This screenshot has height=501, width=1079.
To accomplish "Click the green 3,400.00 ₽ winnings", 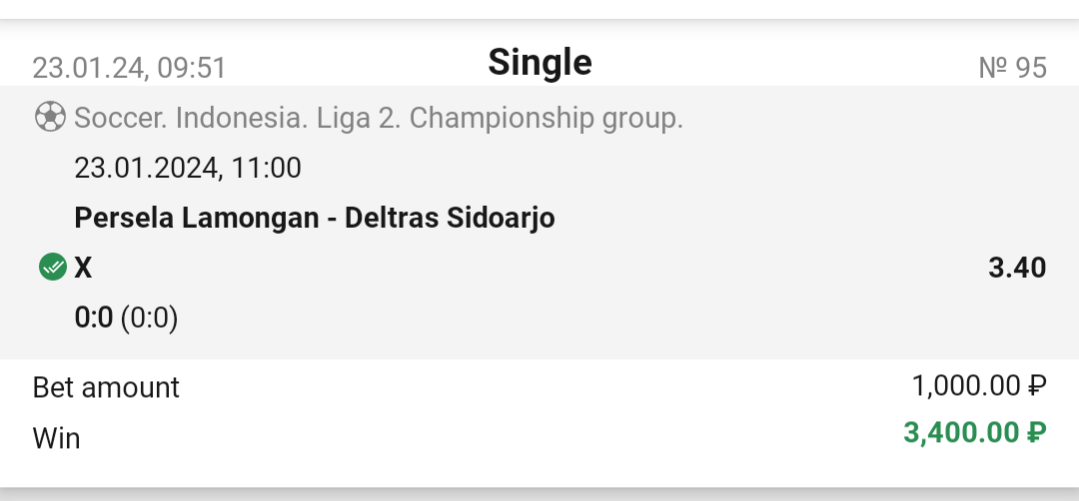I will coord(974,433).
